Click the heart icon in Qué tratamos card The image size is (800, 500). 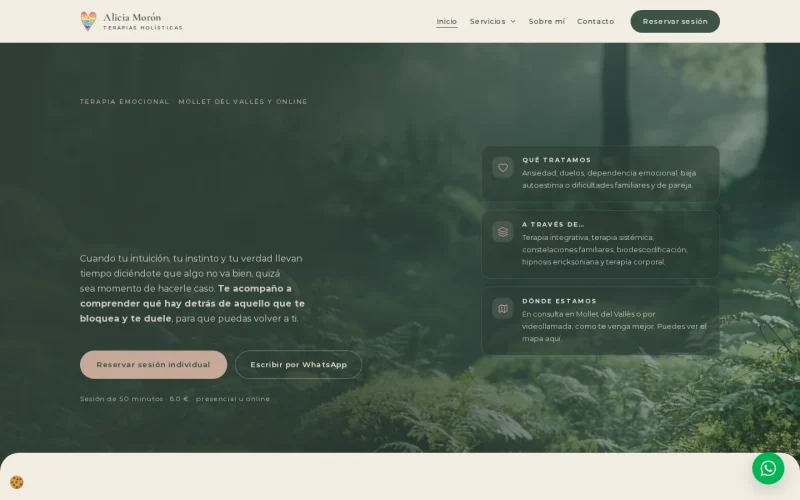[503, 167]
